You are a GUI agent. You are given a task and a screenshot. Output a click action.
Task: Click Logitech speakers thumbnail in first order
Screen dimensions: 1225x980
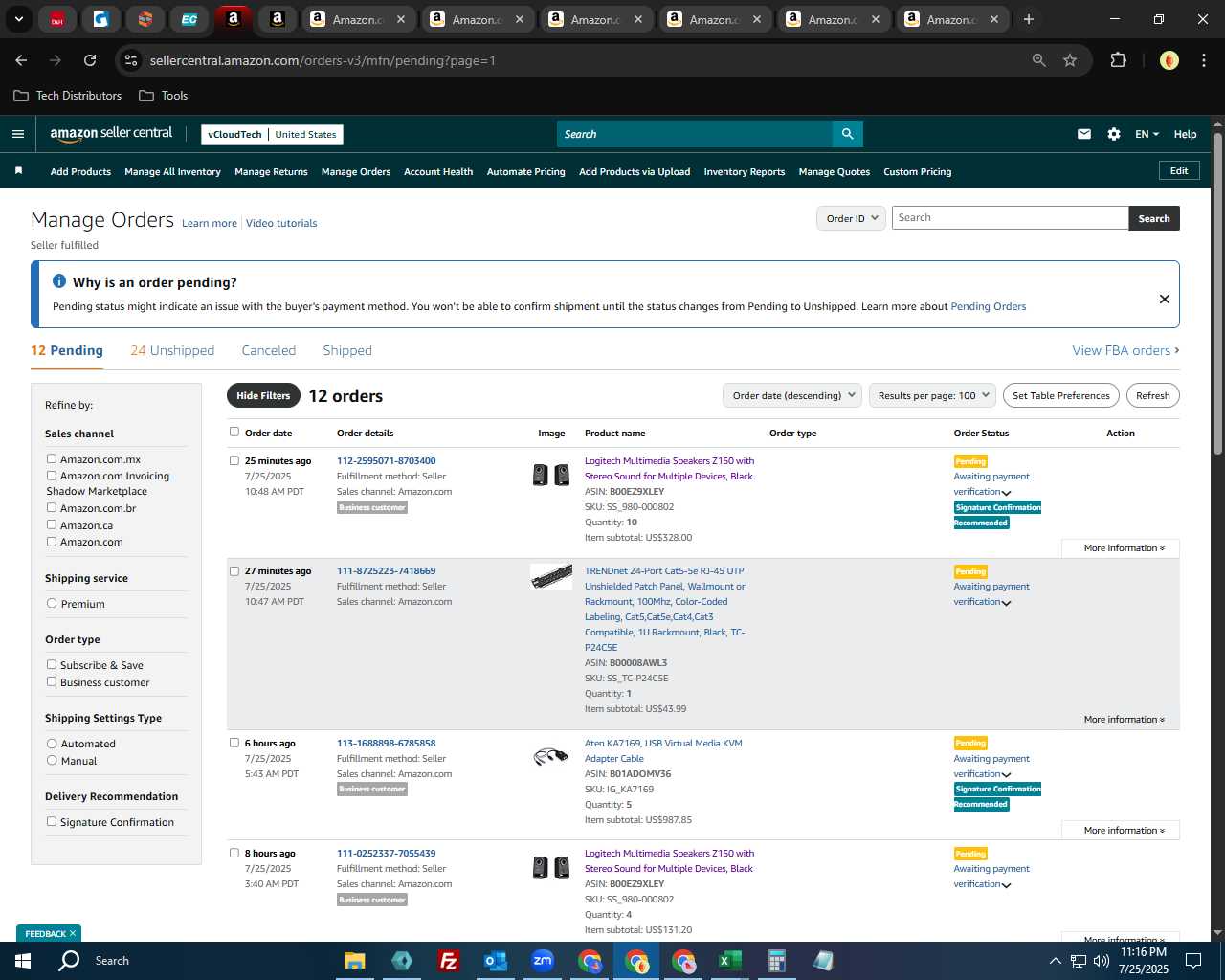tap(551, 475)
